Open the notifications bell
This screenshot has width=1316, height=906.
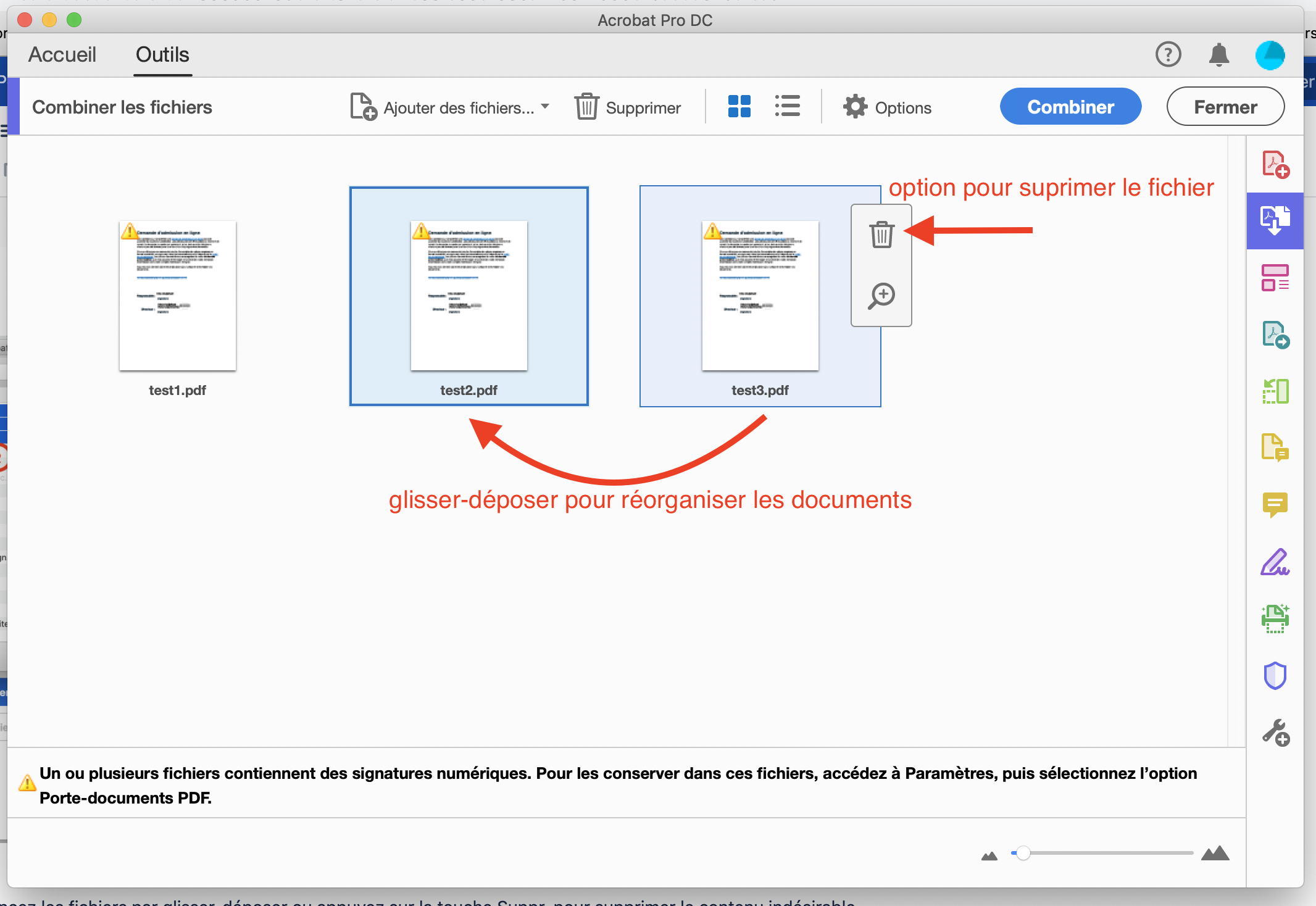tap(1219, 54)
